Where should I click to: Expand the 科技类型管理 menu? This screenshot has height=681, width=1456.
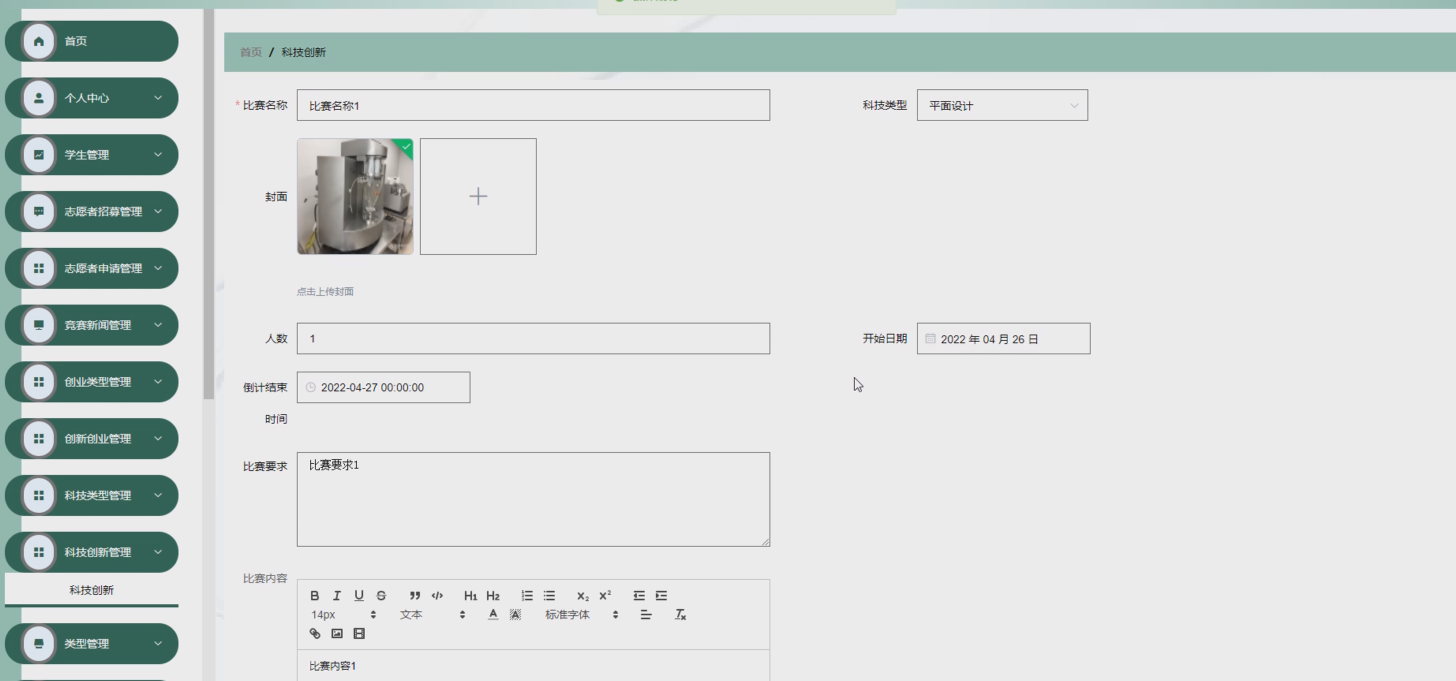tap(92, 496)
